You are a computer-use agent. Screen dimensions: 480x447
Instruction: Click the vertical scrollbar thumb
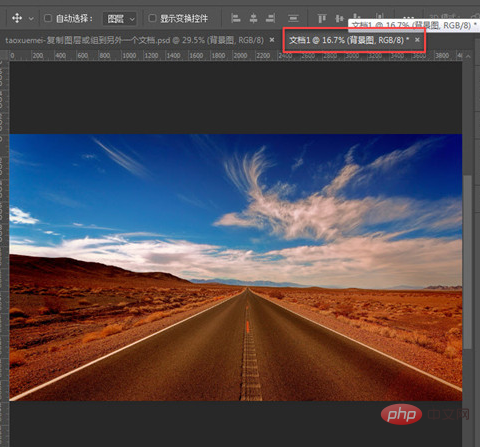point(468,262)
